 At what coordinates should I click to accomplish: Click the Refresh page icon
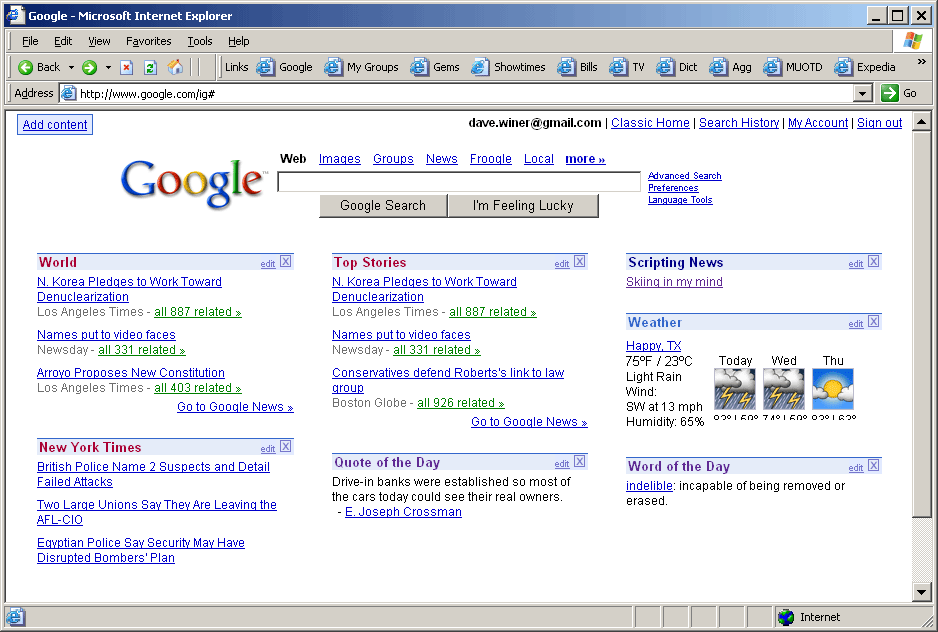(150, 67)
